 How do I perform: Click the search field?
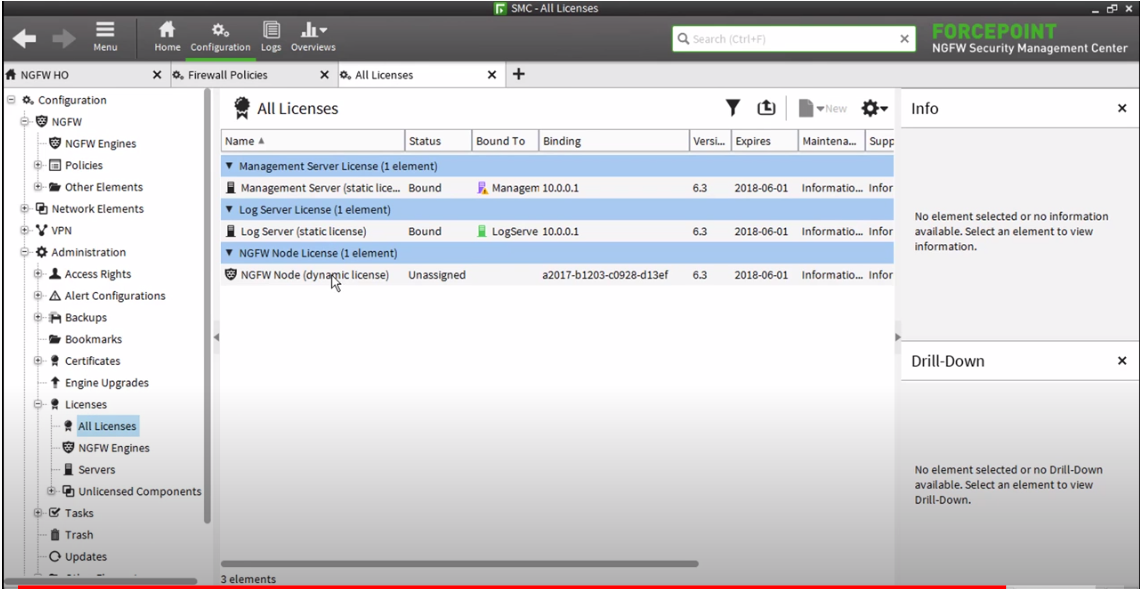point(792,39)
